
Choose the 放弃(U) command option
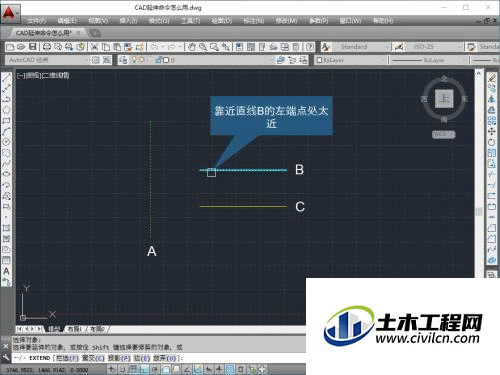(x=164, y=358)
